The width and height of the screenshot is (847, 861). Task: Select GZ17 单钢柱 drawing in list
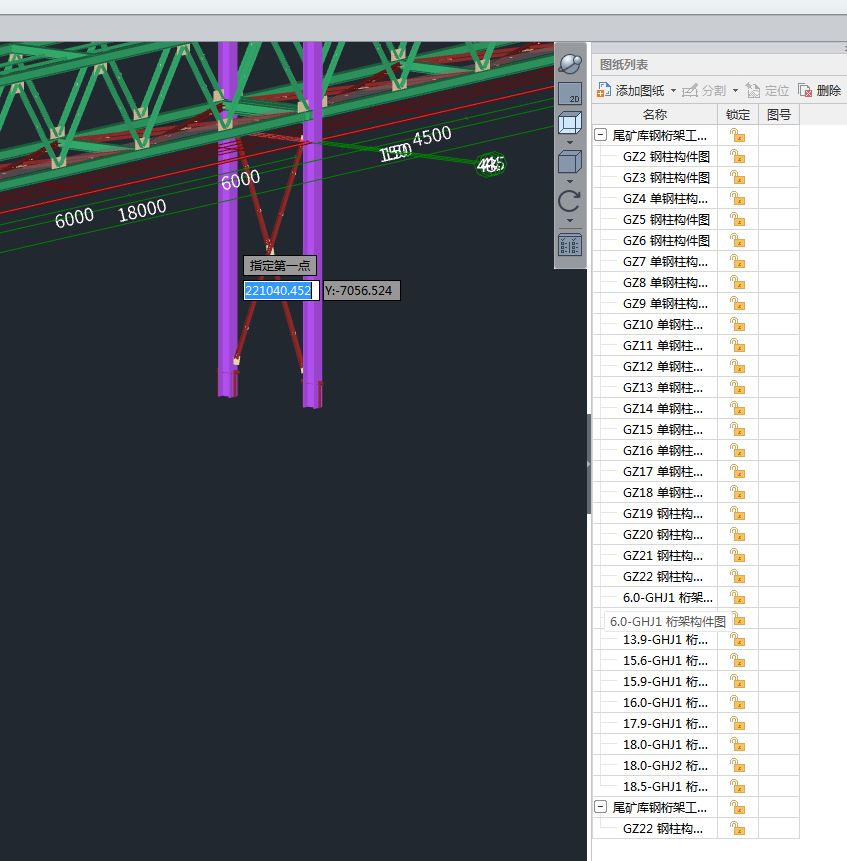pos(663,472)
